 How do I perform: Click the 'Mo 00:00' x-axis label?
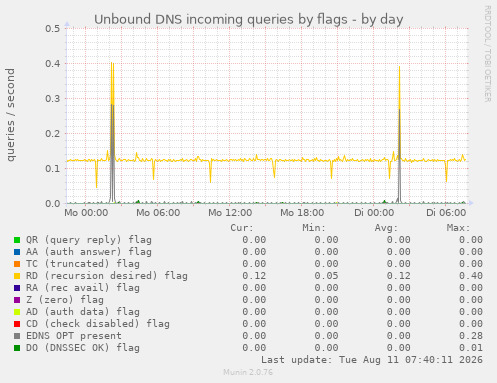tap(86, 213)
